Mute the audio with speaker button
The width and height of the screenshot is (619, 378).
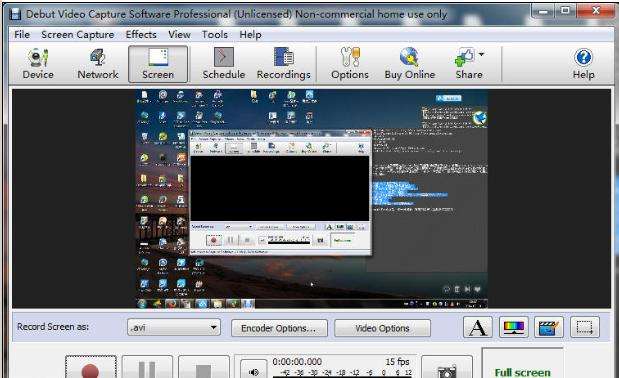253,371
